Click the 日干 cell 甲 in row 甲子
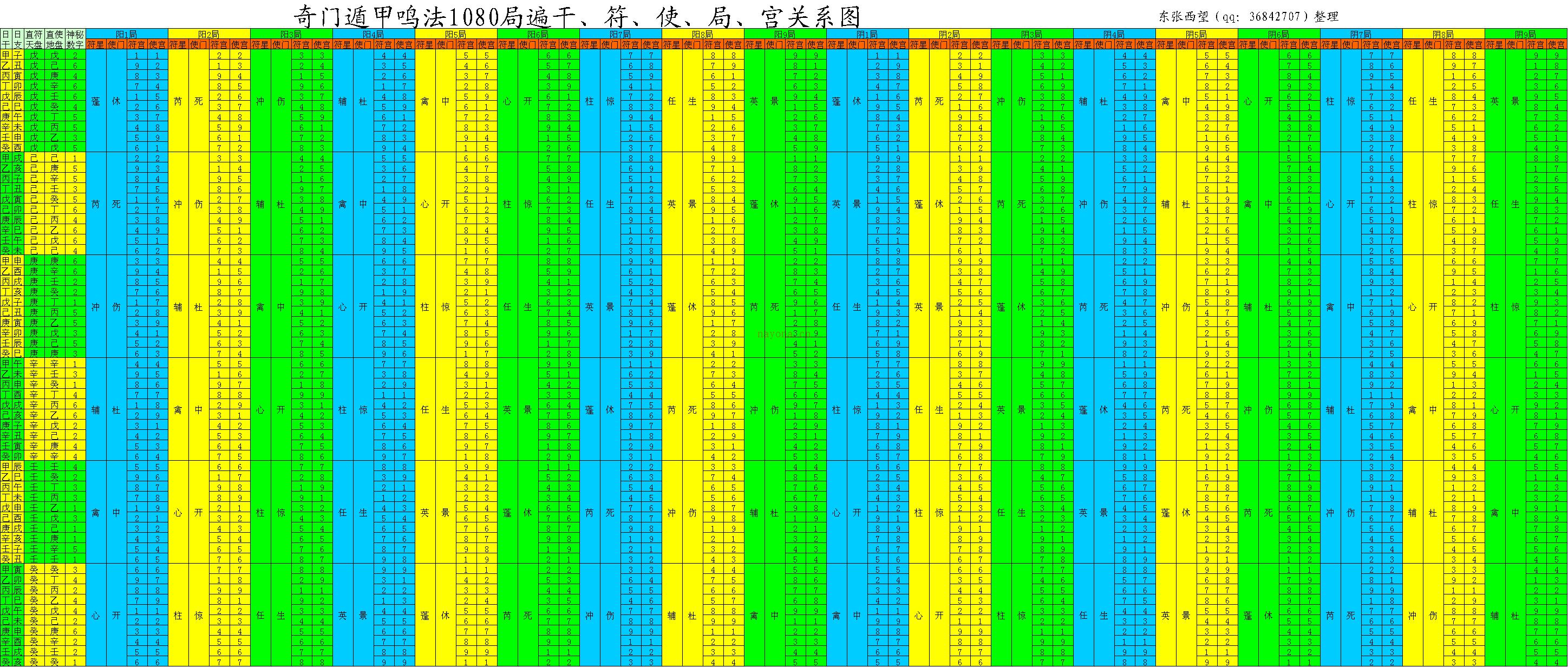1568x667 pixels. [5, 55]
